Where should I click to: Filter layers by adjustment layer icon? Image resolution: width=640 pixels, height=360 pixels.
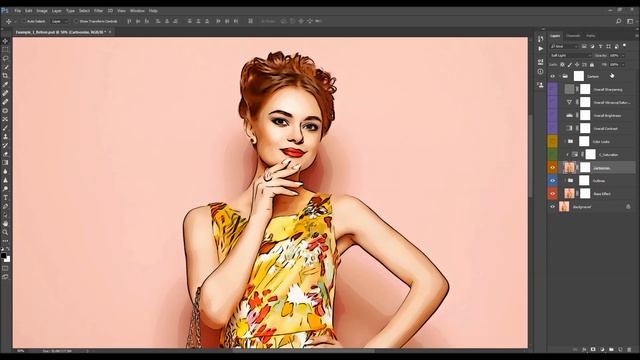point(592,47)
